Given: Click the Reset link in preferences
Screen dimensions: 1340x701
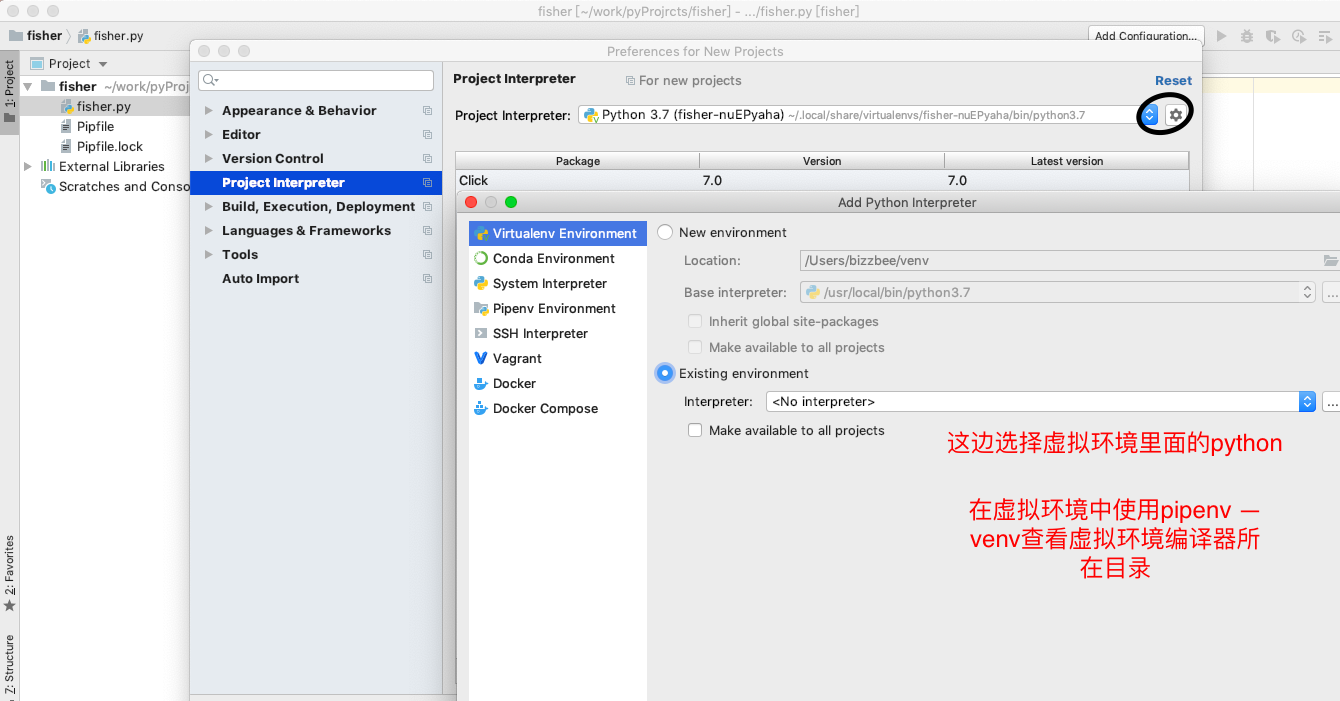Looking at the screenshot, I should 1173,81.
